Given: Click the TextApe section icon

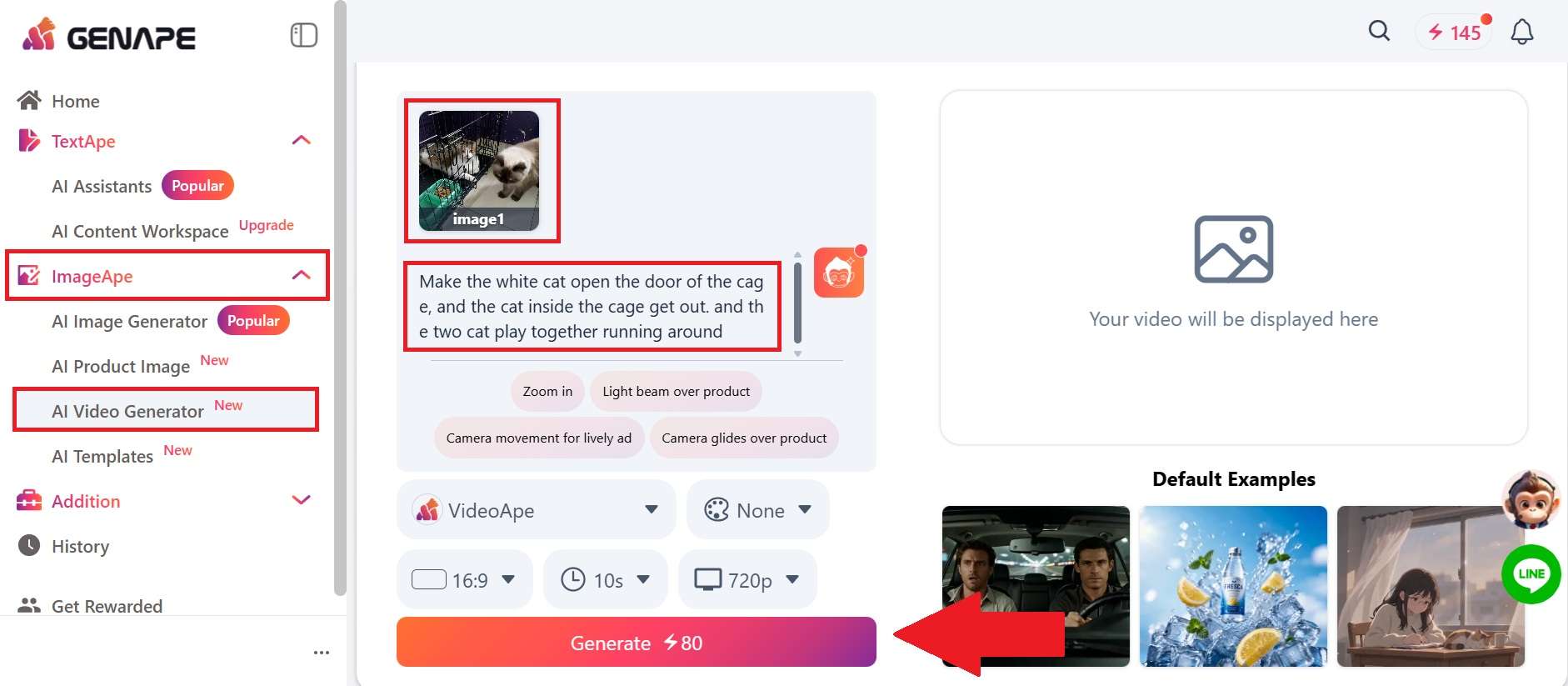Looking at the screenshot, I should coord(28,140).
